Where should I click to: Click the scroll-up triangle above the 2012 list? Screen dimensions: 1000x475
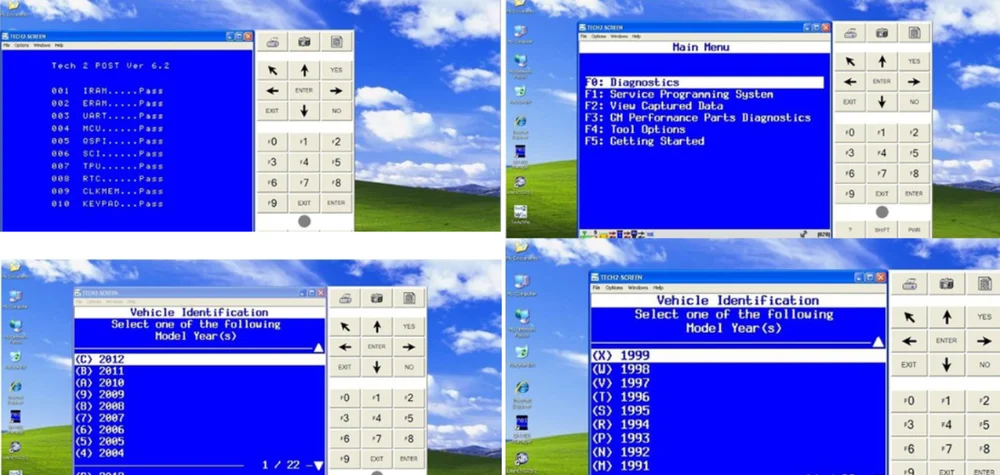(x=318, y=348)
